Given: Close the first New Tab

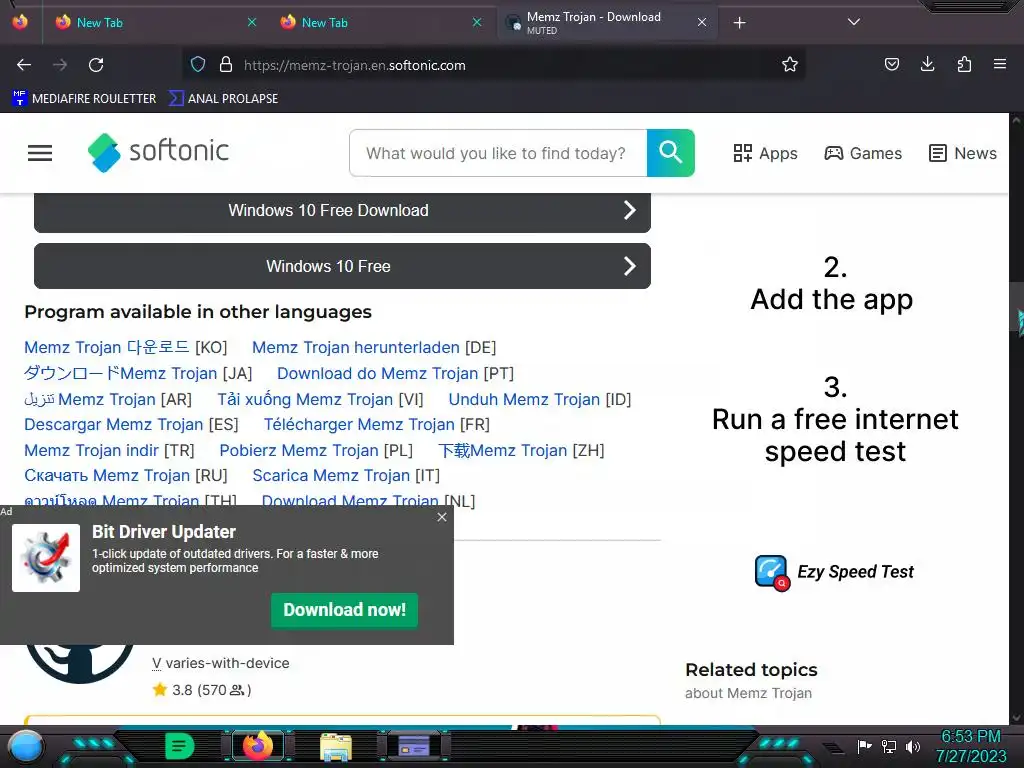Looking at the screenshot, I should click(x=252, y=22).
